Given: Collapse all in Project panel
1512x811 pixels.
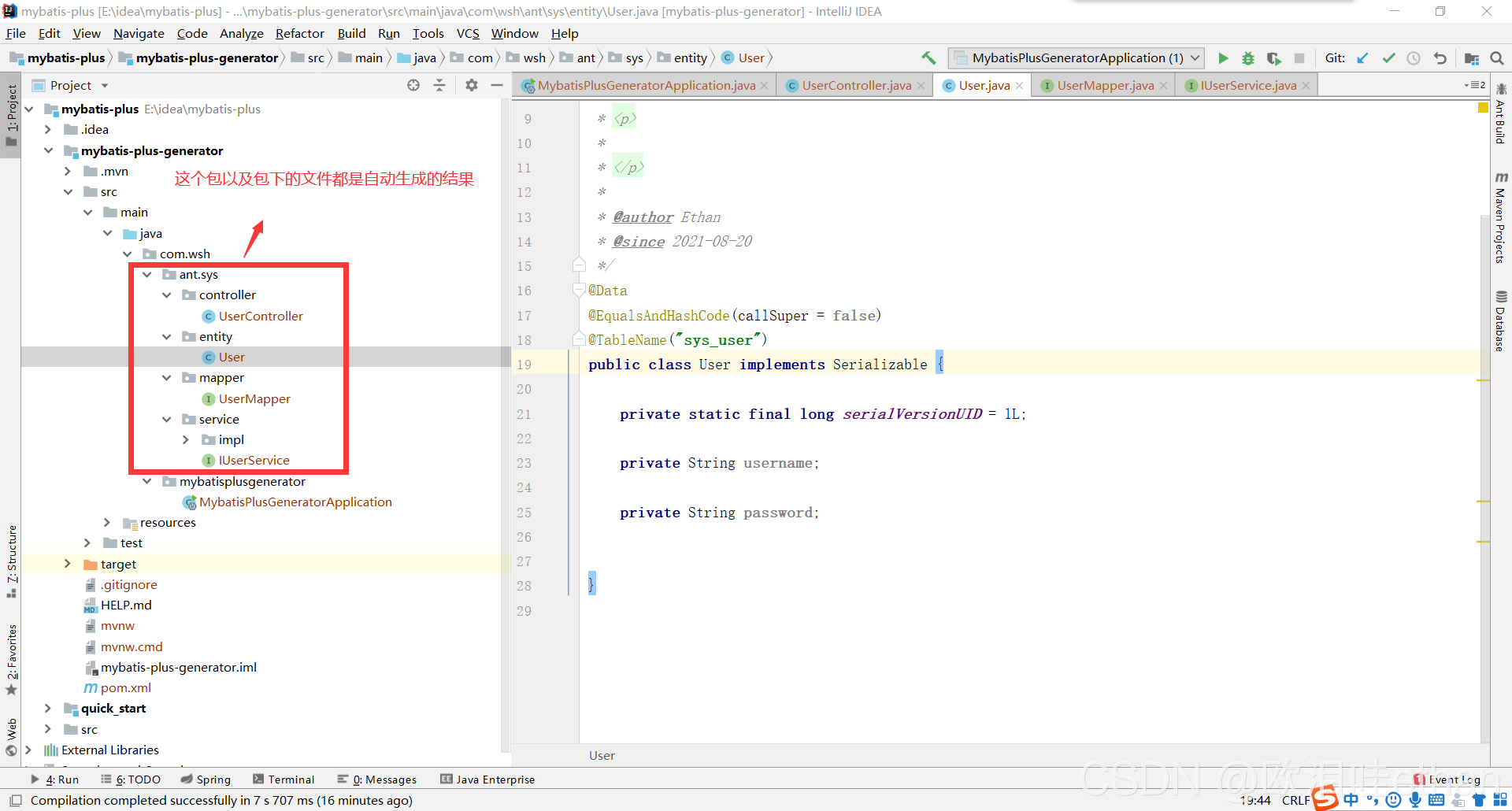Looking at the screenshot, I should pos(439,85).
